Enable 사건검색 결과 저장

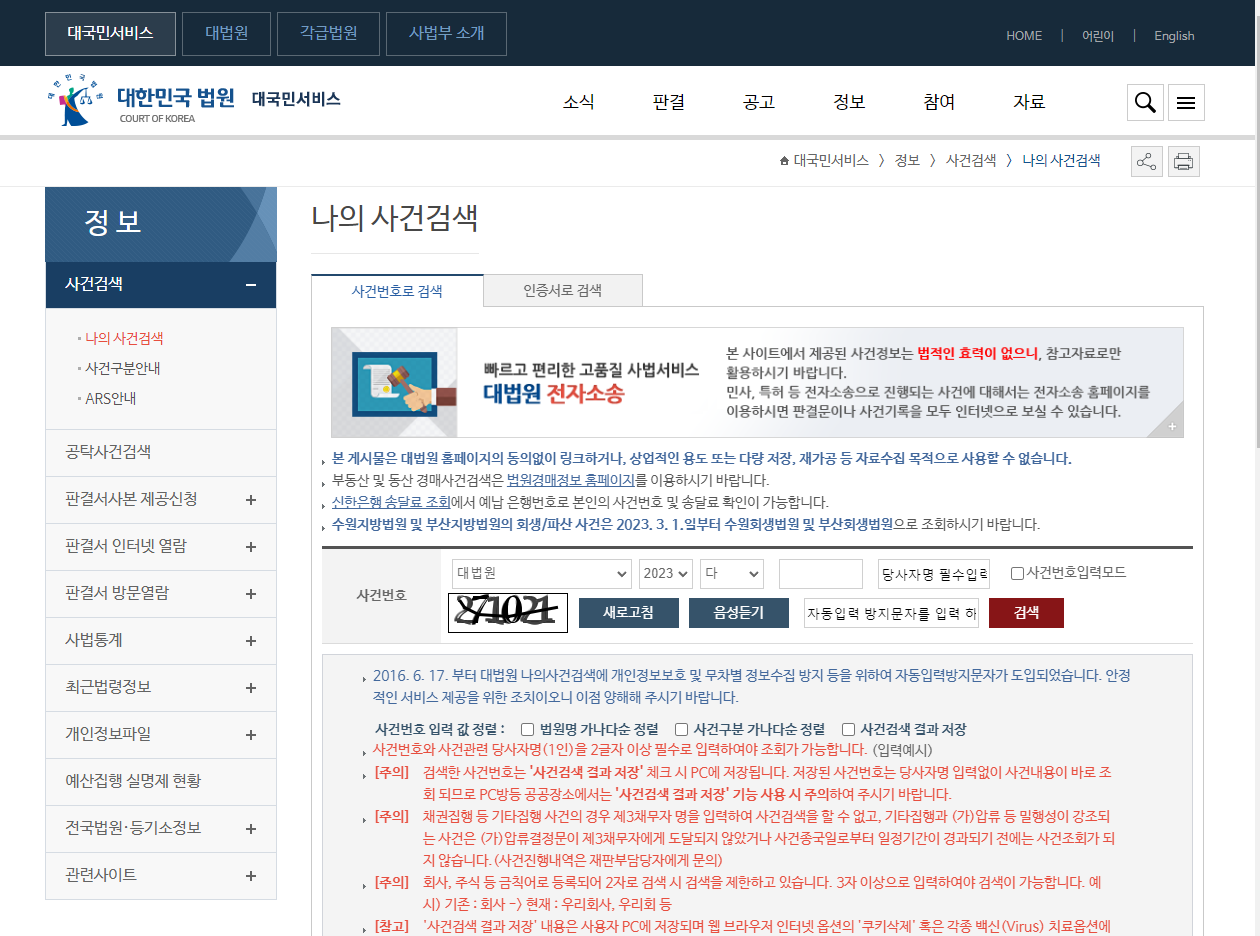pyautogui.click(x=847, y=729)
